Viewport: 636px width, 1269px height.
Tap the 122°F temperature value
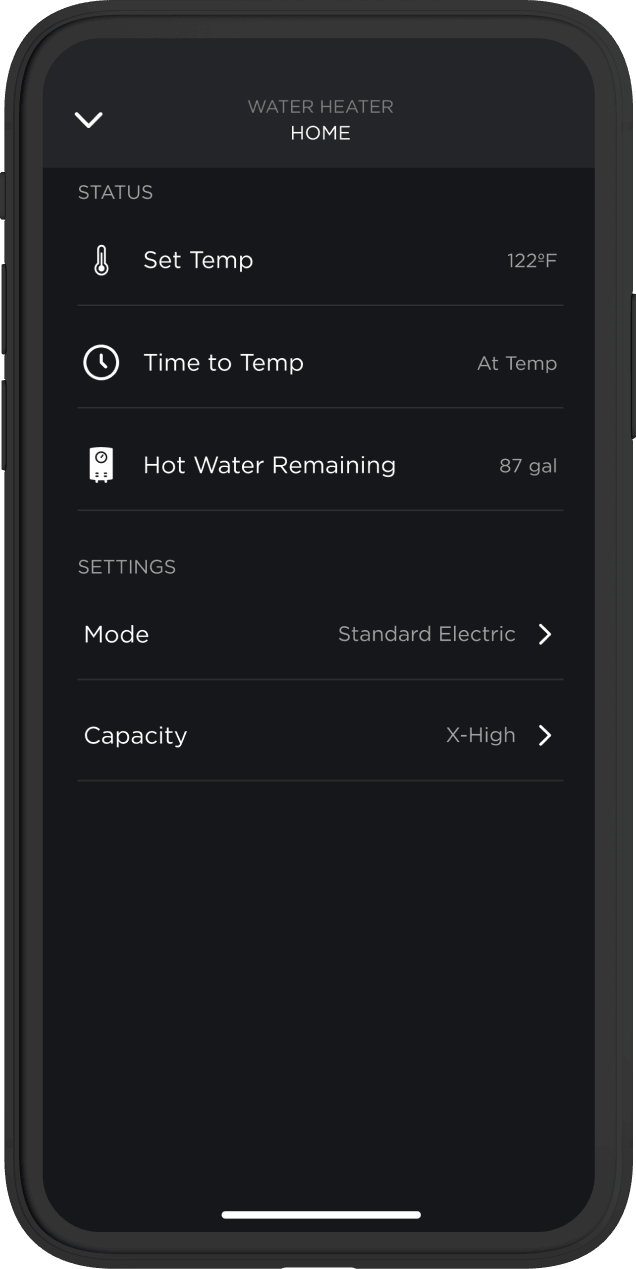point(531,261)
